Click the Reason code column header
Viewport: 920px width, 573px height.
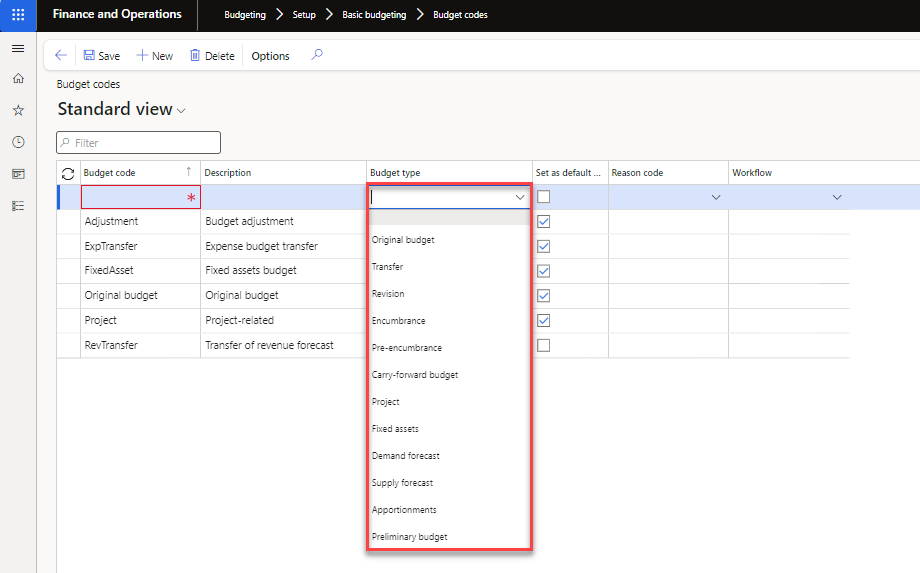pyautogui.click(x=668, y=173)
